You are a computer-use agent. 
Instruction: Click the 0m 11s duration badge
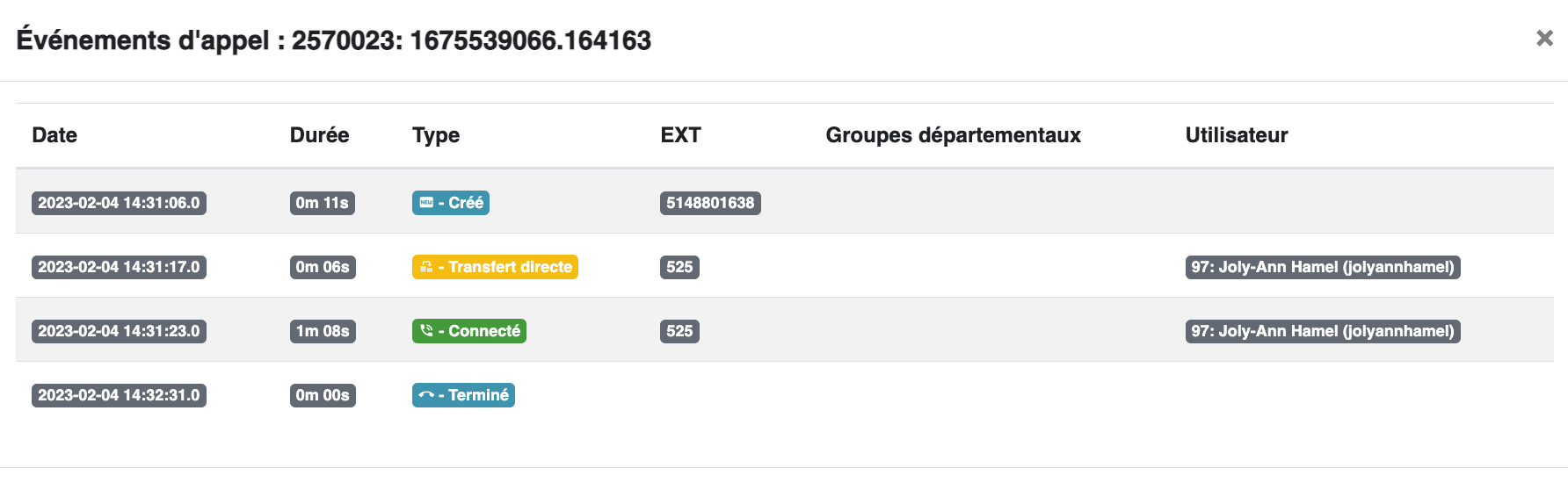pos(322,203)
